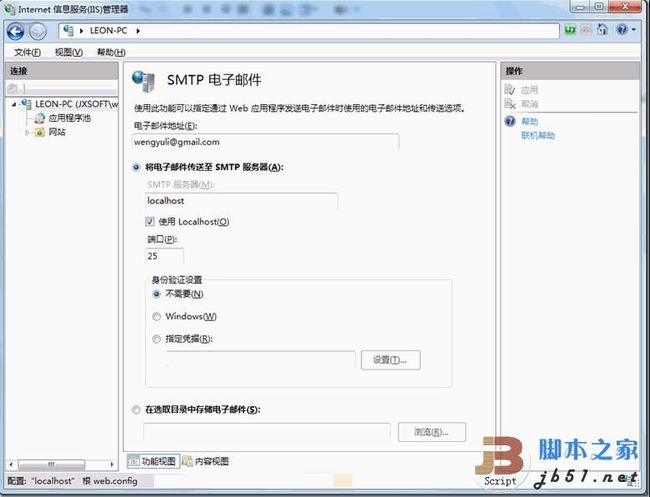Open 帮助 link in actions pane

tap(529, 121)
